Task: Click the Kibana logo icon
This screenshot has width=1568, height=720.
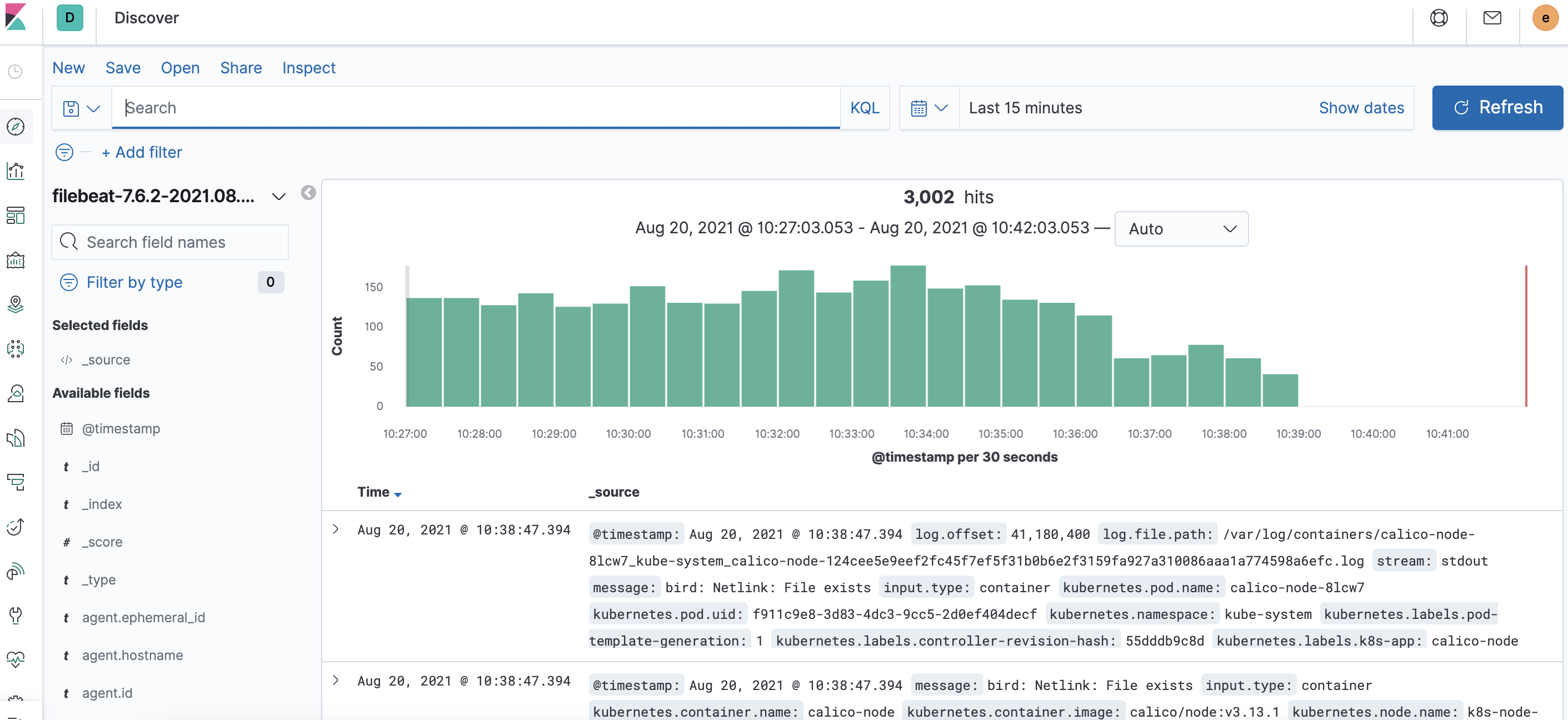Action: click(x=16, y=17)
